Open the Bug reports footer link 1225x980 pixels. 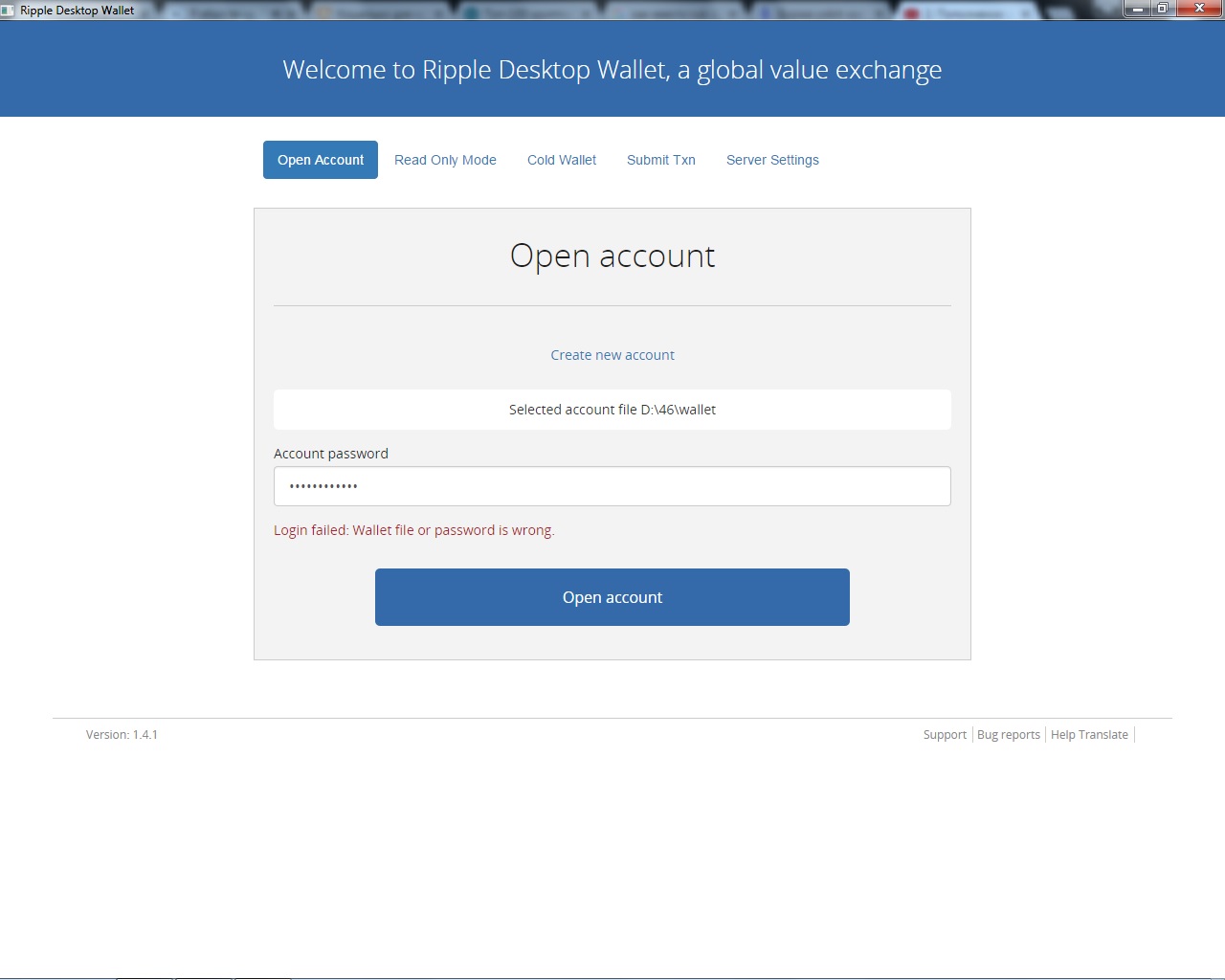(1009, 735)
